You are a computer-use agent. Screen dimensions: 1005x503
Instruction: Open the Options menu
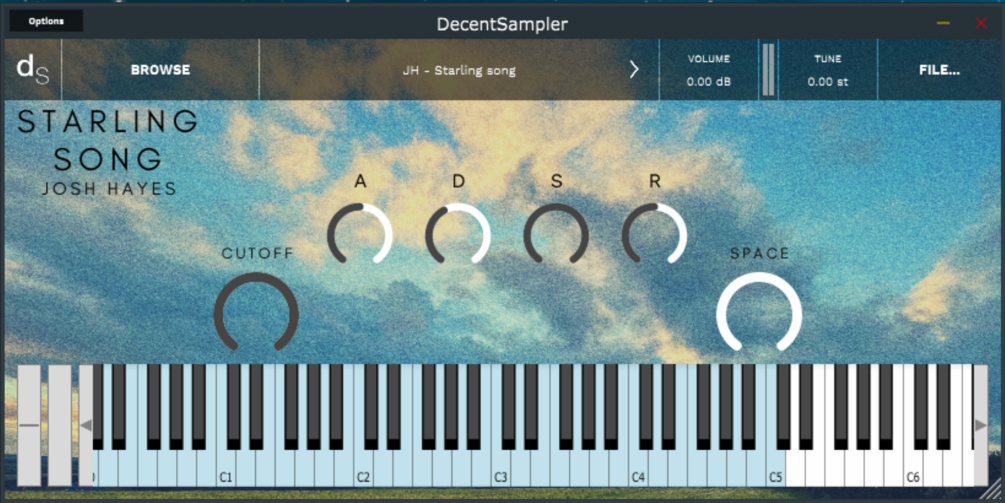46,21
